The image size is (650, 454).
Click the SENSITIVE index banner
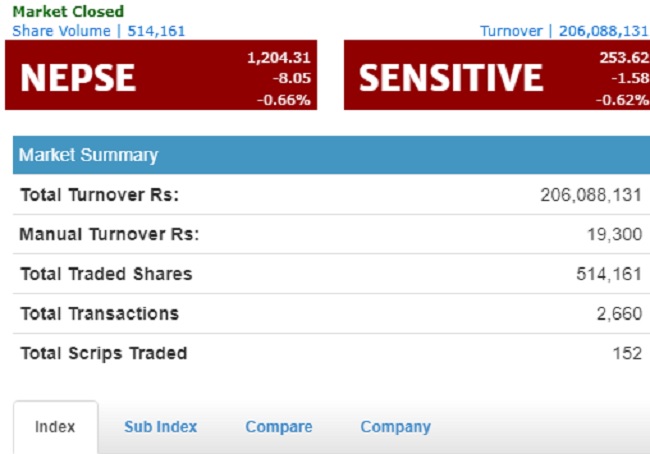pyautogui.click(x=497, y=75)
